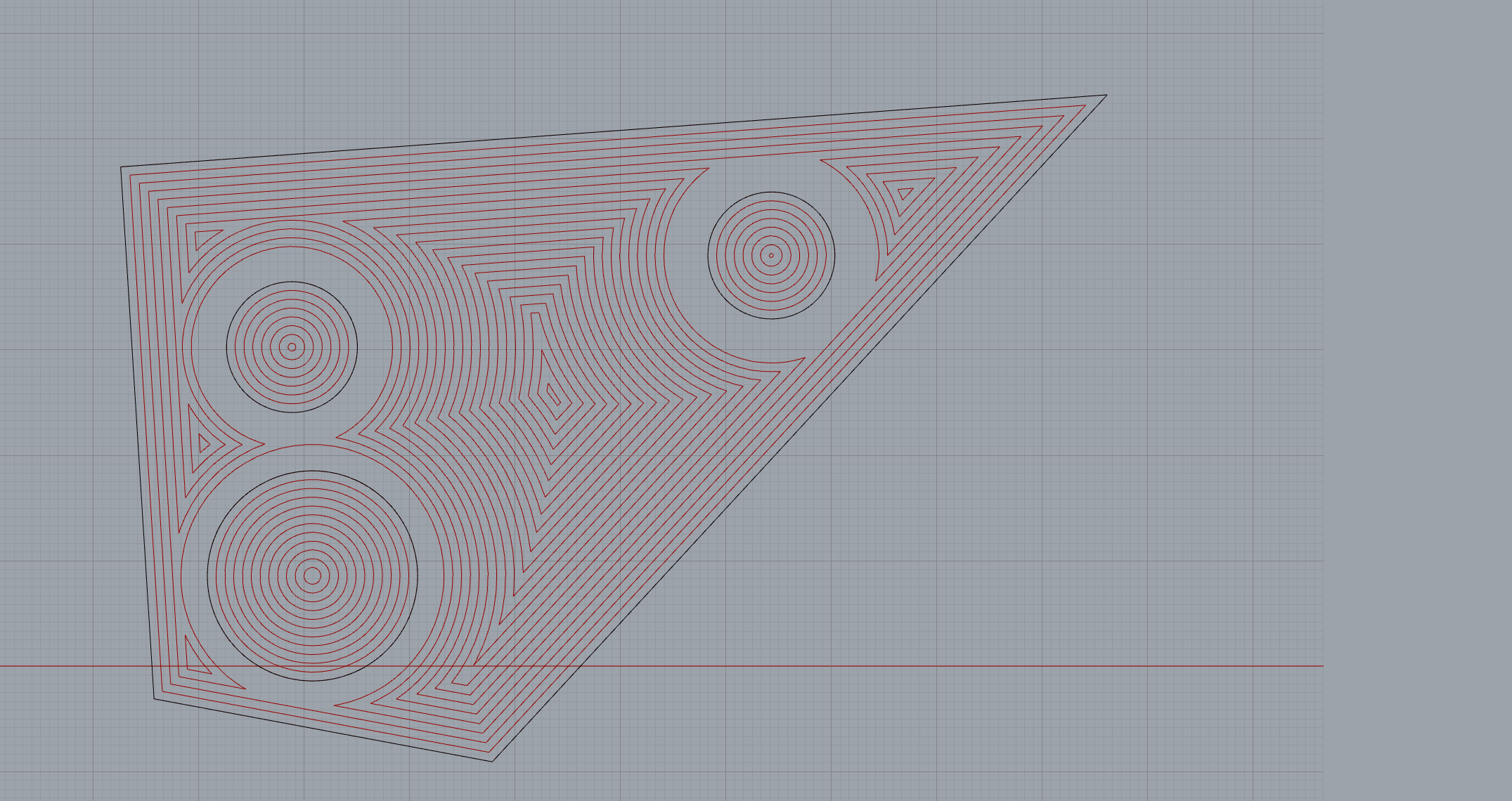Screen dimensions: 1512x801
Task: Click the top-left corner of the black outer polygon
Action: tap(122, 167)
